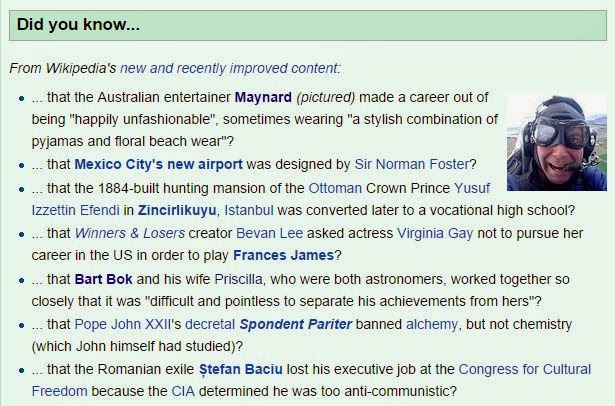Follow the alchemy link
Screen dimensions: 615x406
point(433,325)
